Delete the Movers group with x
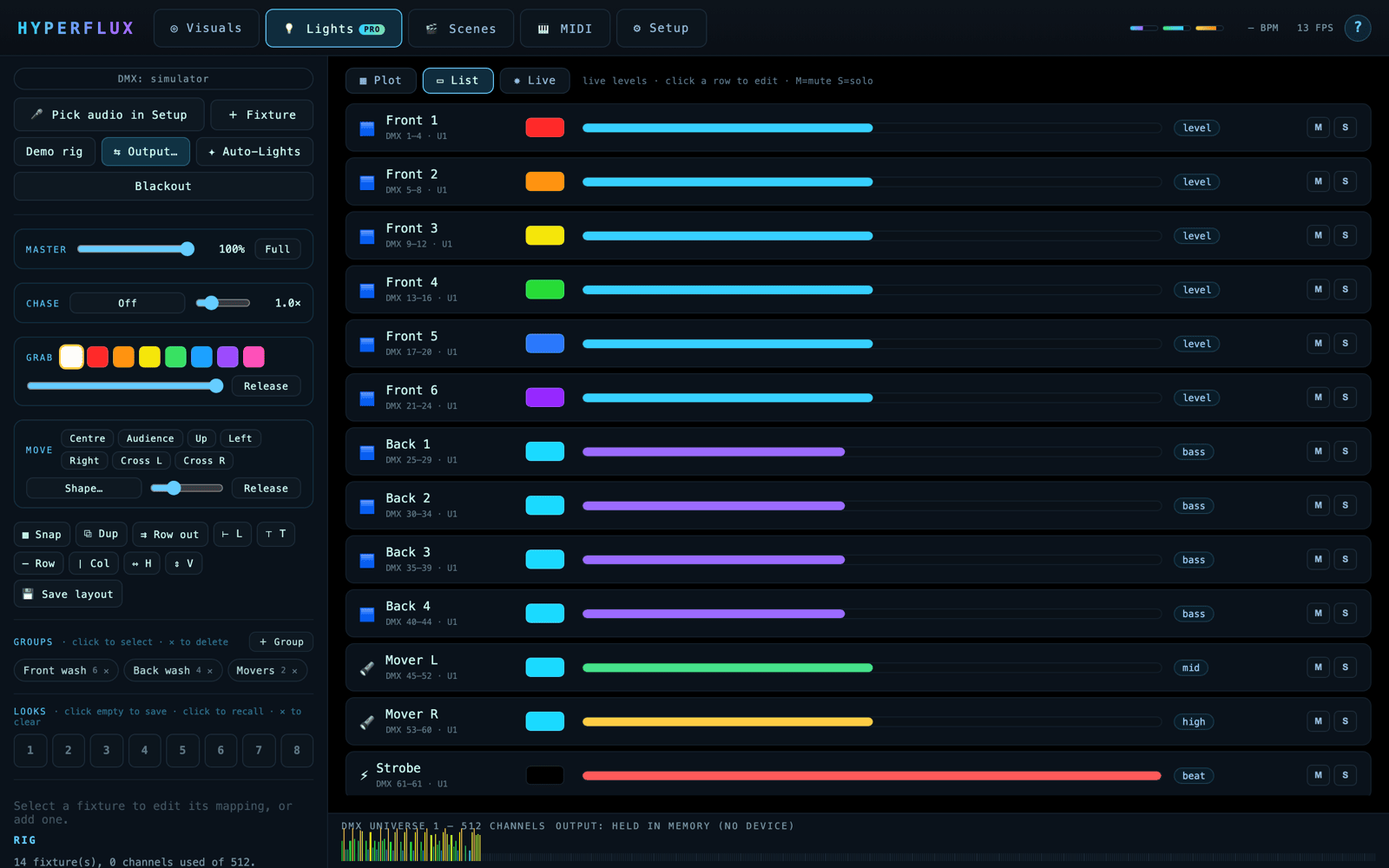Screen dimensions: 1389x868 click(x=295, y=671)
